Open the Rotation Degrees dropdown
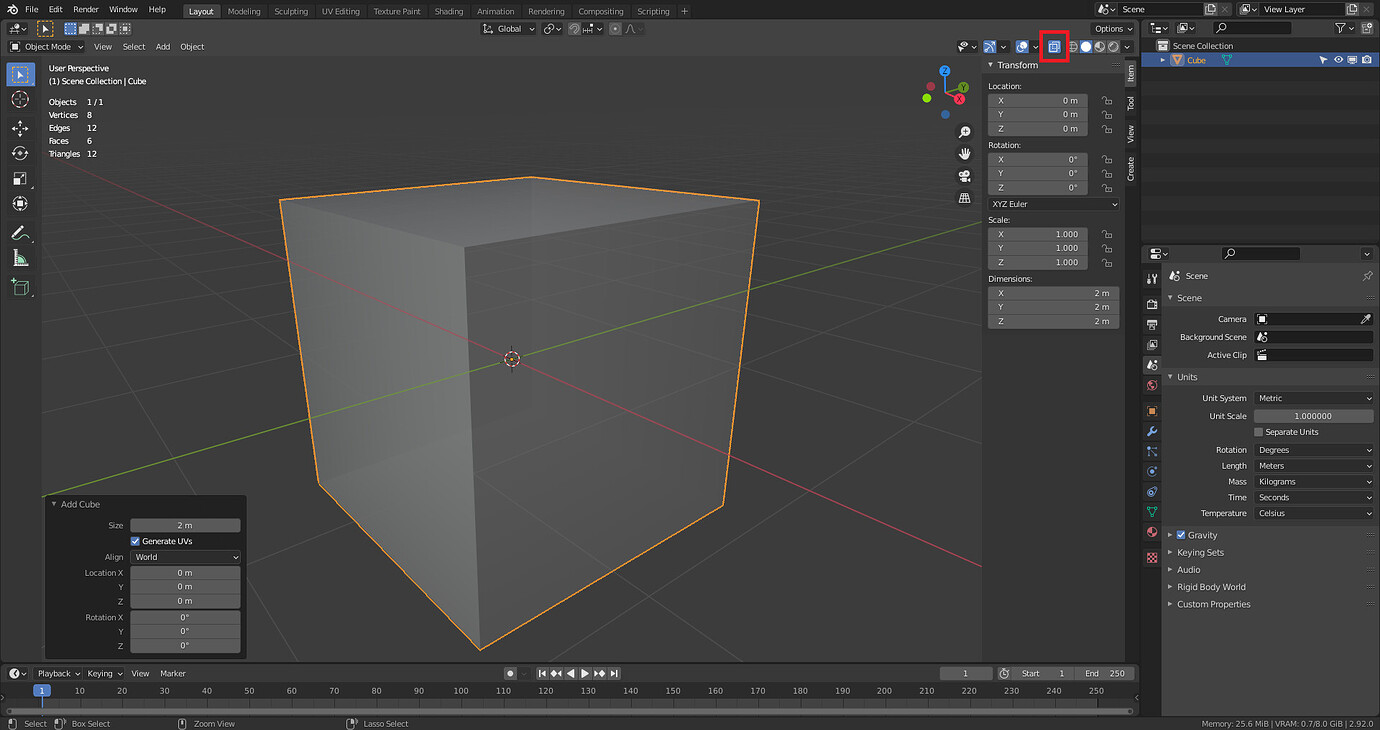The width and height of the screenshot is (1380, 730). click(x=1314, y=450)
